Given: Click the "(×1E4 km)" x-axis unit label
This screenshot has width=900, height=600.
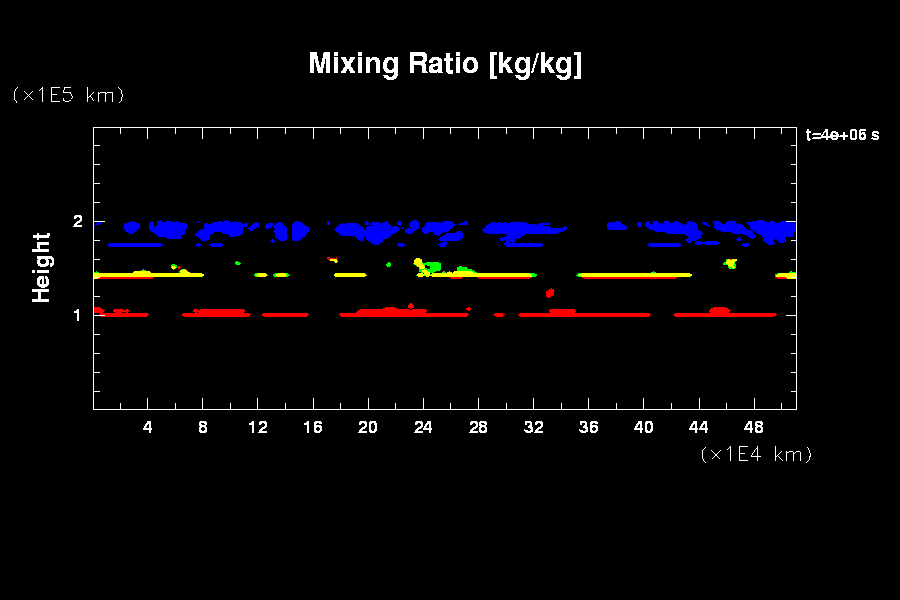Looking at the screenshot, I should pos(756,454).
